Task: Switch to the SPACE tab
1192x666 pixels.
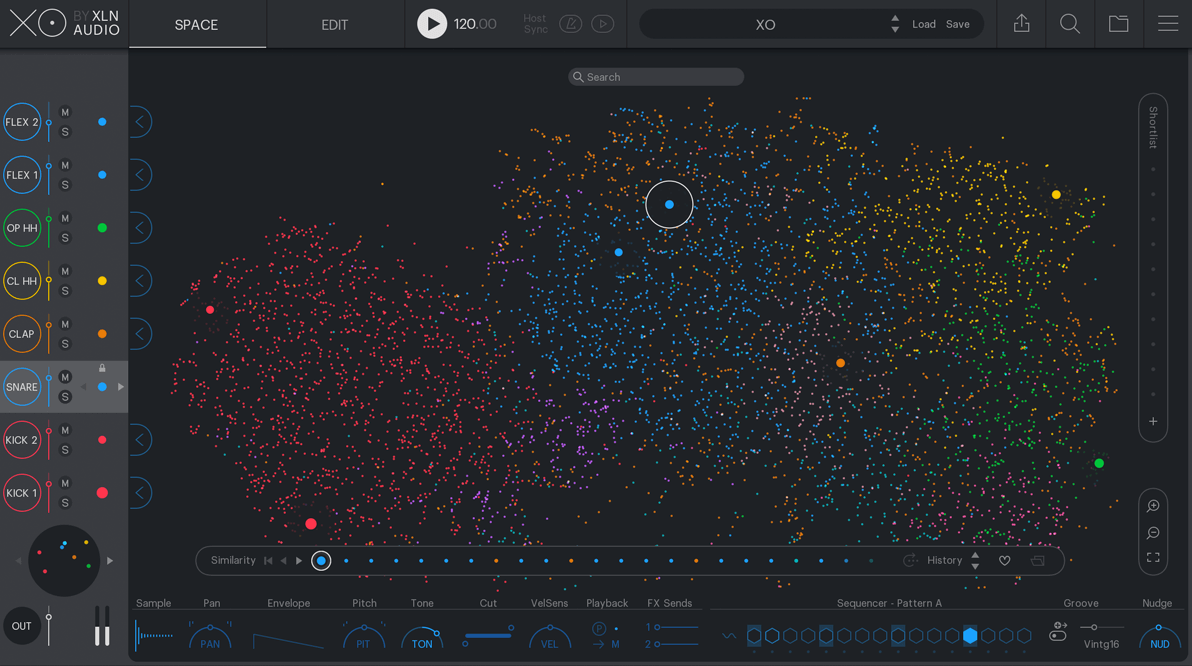Action: 196,25
